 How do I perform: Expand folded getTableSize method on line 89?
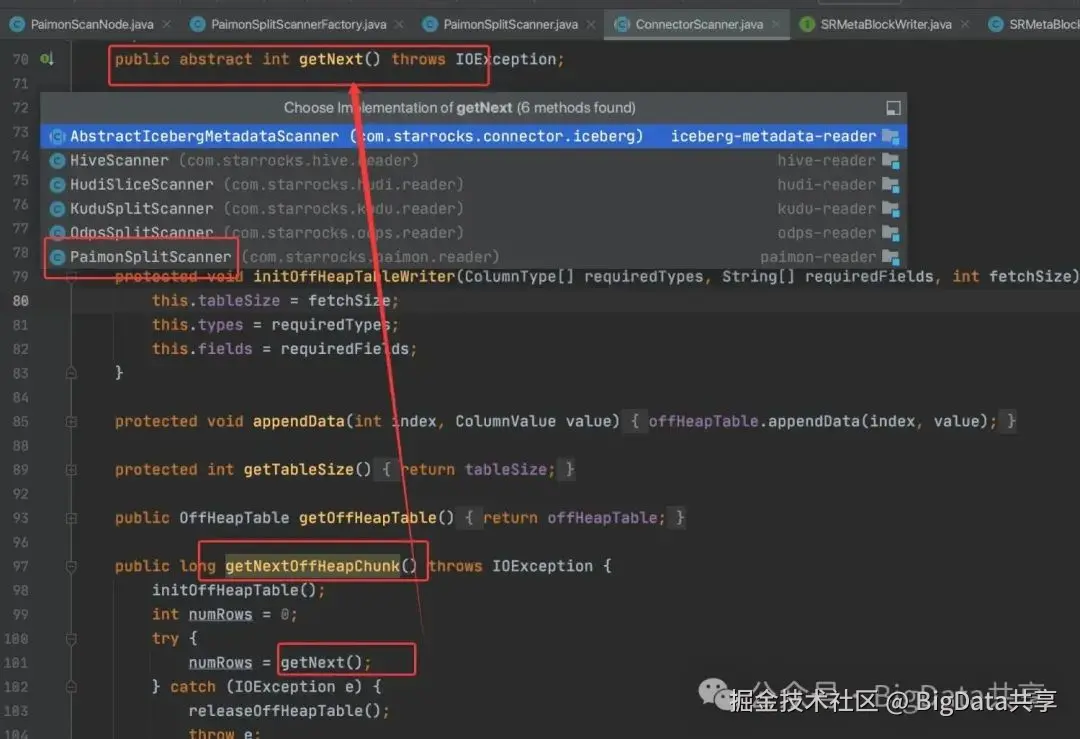coord(71,469)
